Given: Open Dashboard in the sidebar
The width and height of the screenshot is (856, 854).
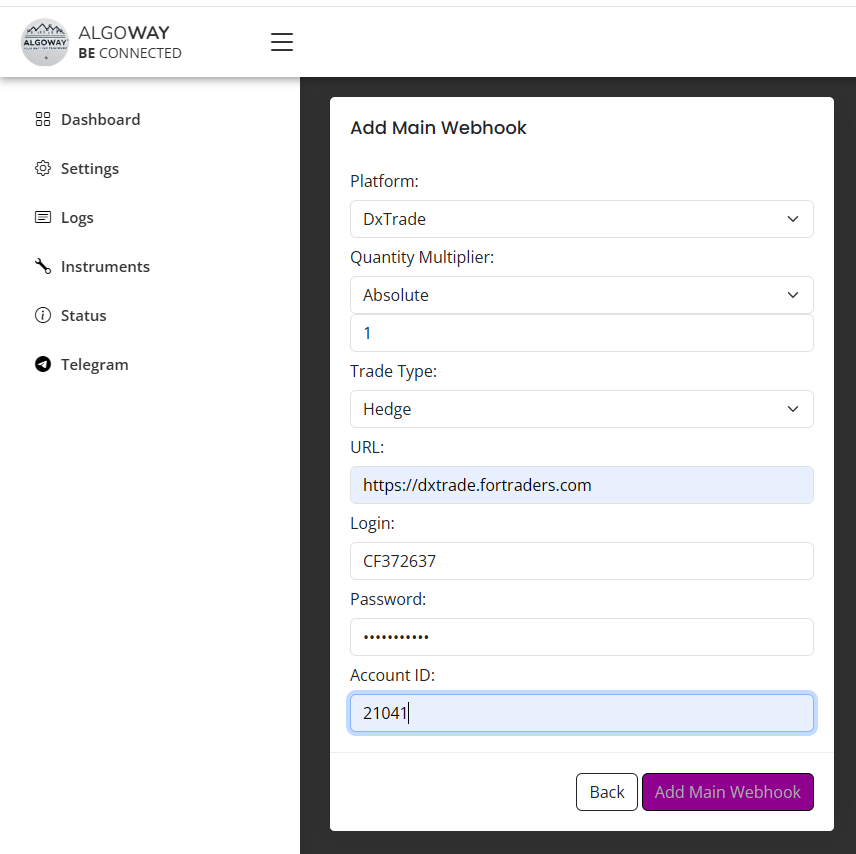Looking at the screenshot, I should 100,120.
